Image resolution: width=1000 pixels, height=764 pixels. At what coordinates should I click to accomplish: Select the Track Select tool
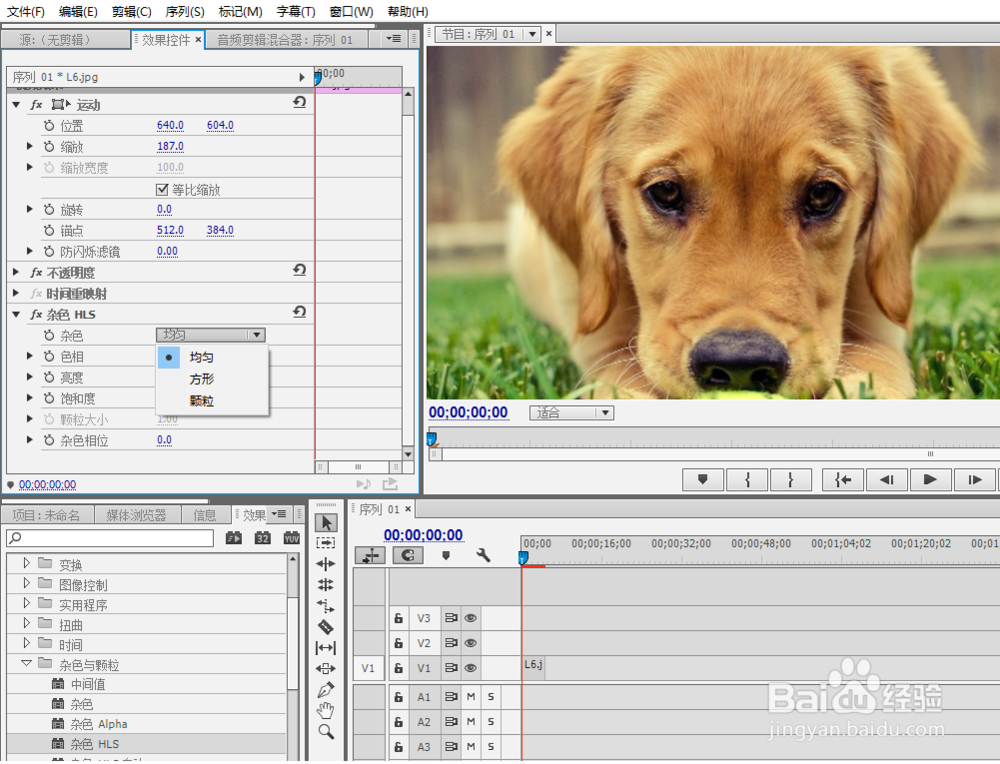coord(326,543)
